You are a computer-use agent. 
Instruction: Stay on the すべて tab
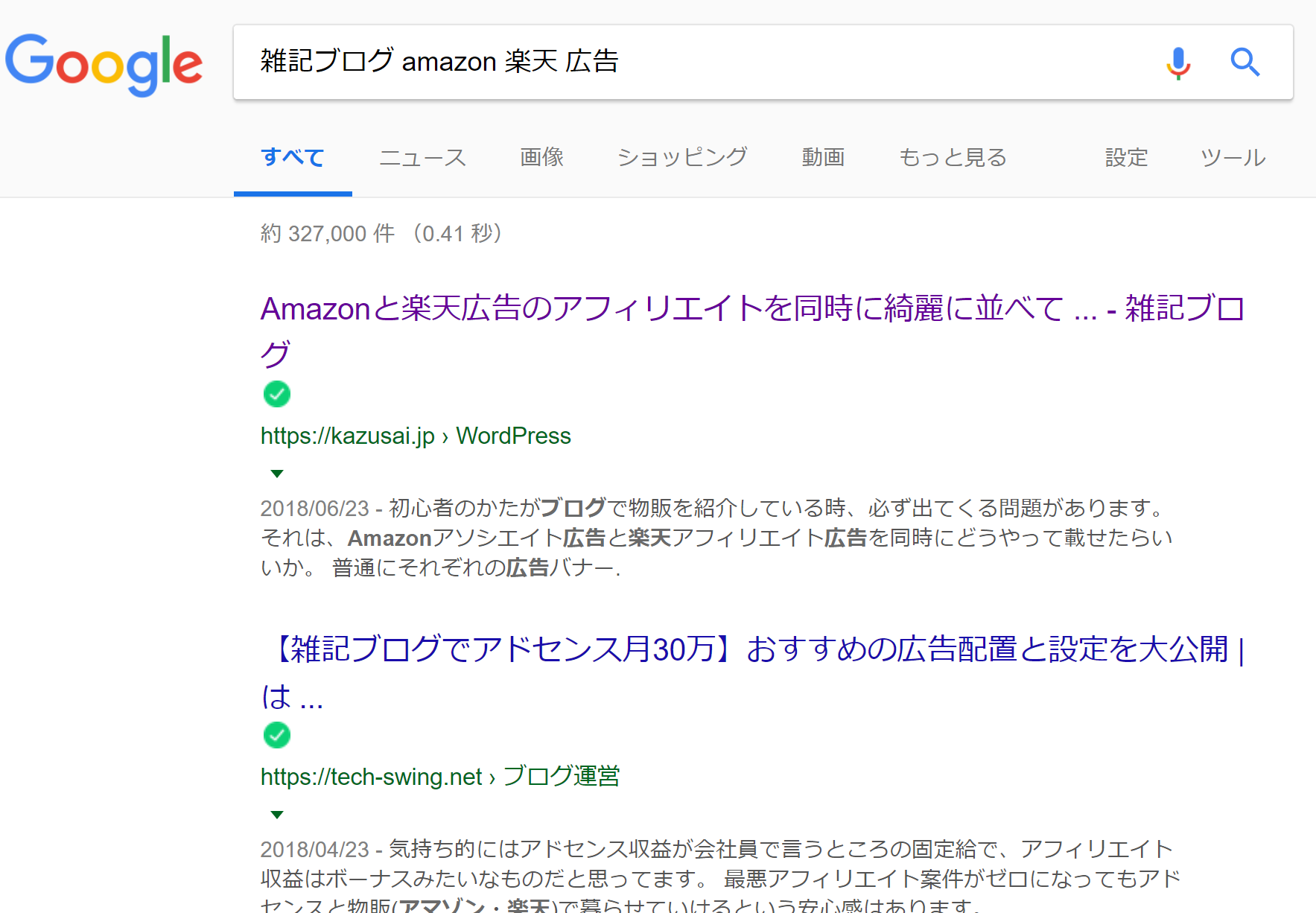[x=292, y=157]
